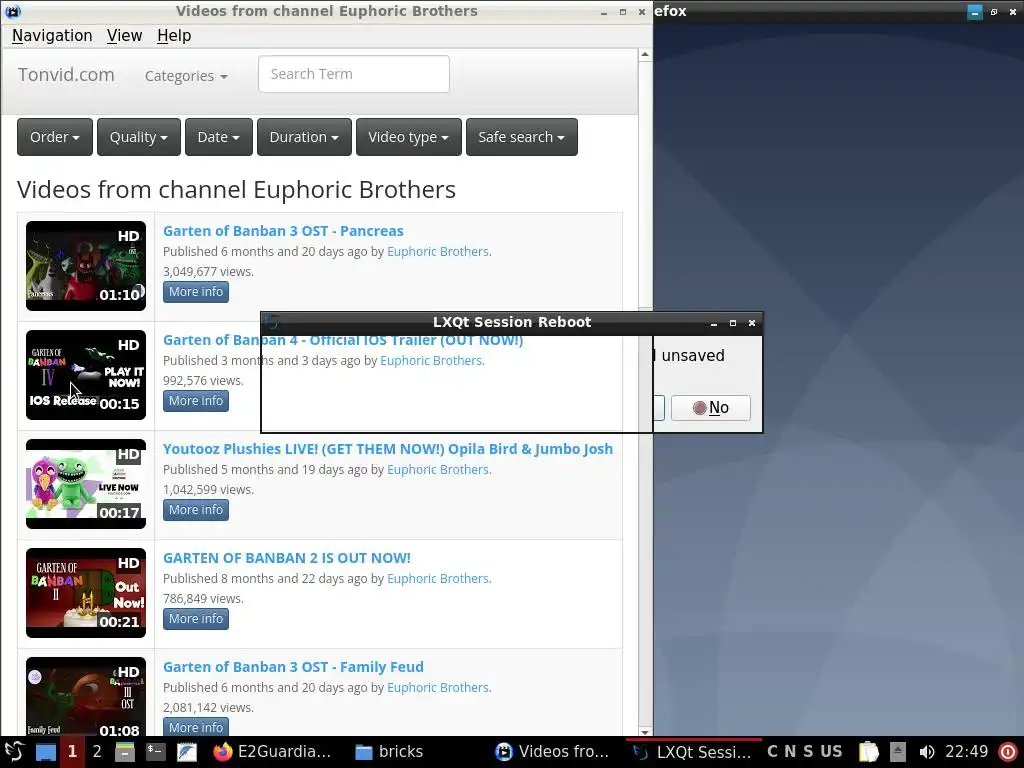
Task: Switch to workspace 2 in the pager
Action: coord(97,752)
